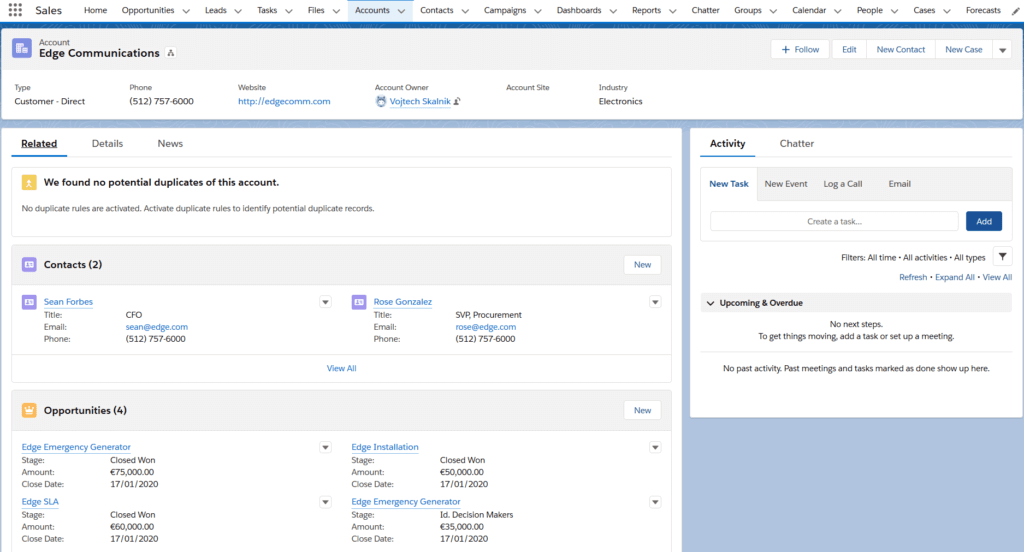
Task: Switch to the Details tab
Action: coord(107,144)
